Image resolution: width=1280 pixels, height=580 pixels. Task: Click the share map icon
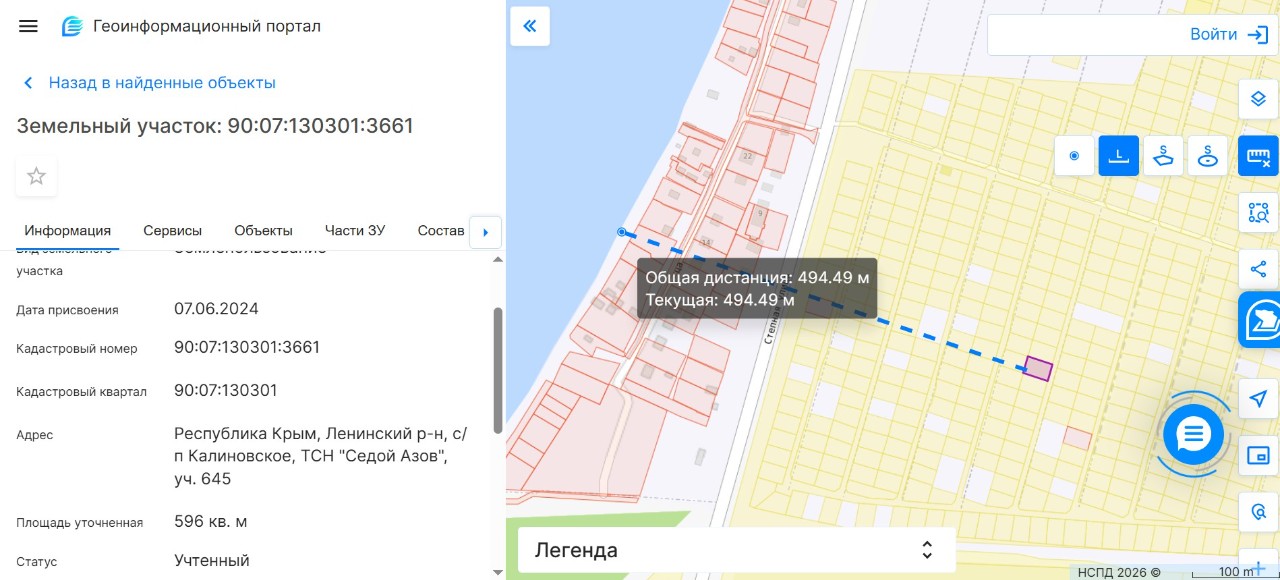[x=1258, y=269]
